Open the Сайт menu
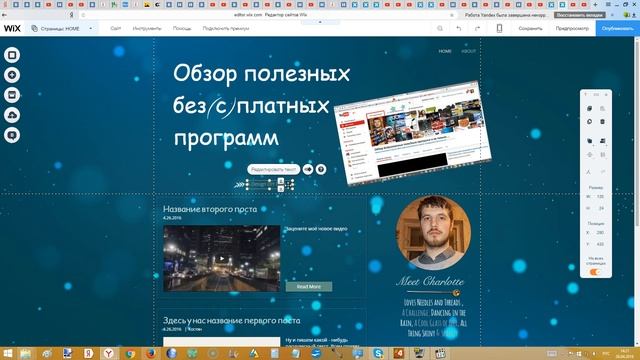Screen dimensions: 640x360 (x=116, y=29)
